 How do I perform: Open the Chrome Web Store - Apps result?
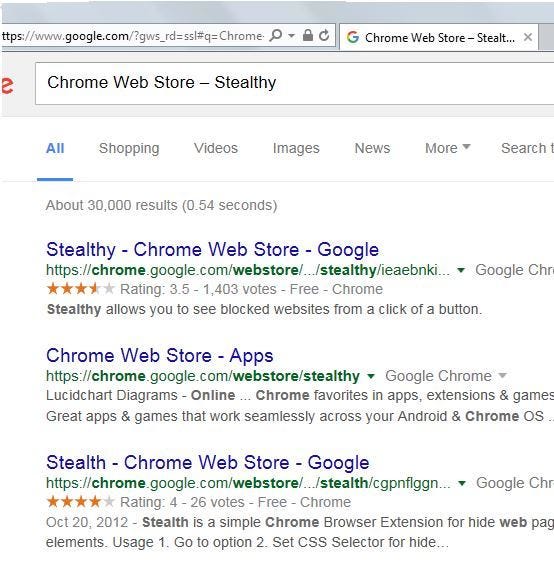pos(160,356)
